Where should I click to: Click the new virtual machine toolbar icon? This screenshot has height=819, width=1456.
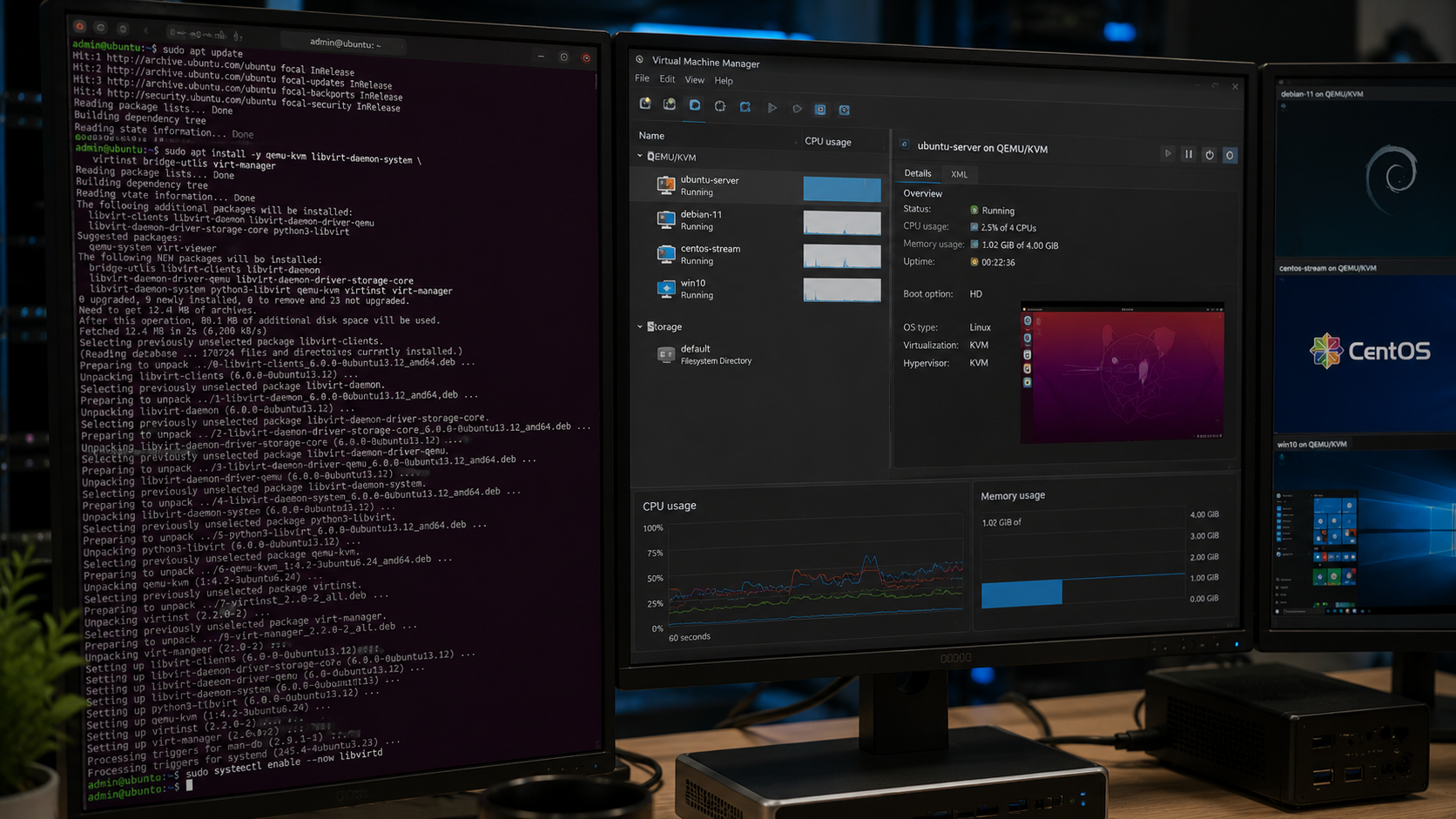tap(645, 104)
